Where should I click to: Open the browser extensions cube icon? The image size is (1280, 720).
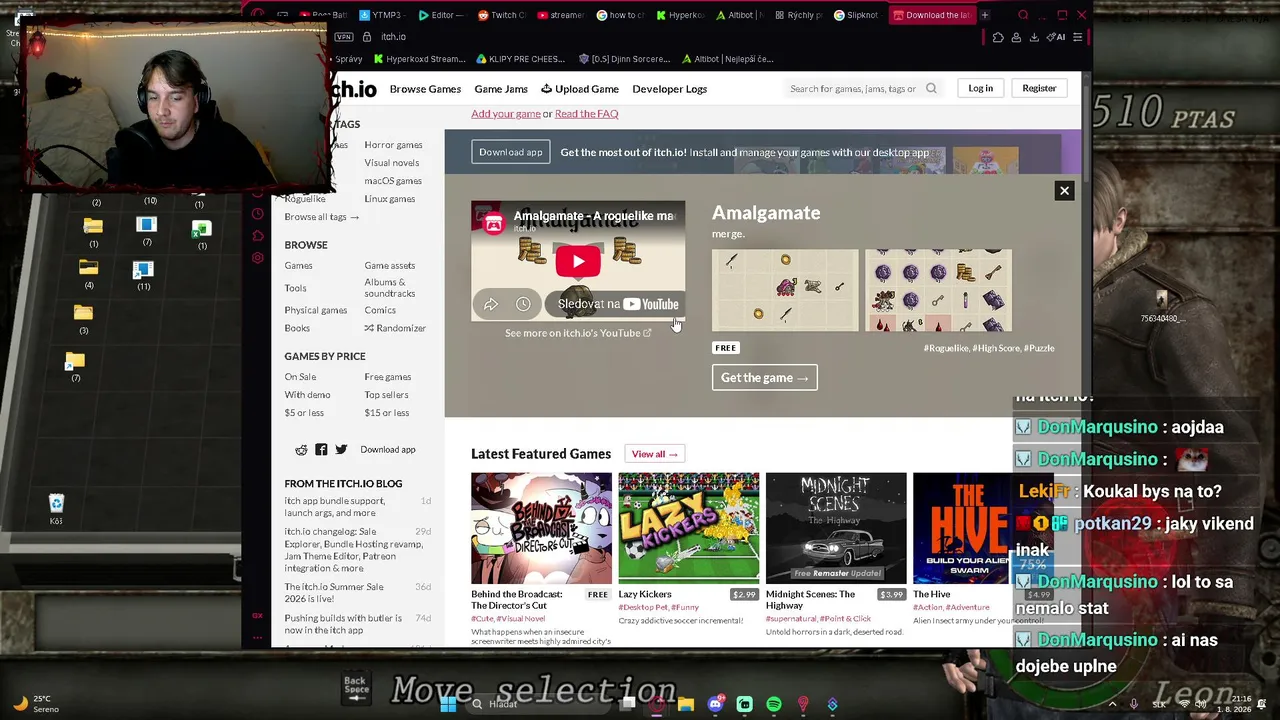[x=998, y=37]
